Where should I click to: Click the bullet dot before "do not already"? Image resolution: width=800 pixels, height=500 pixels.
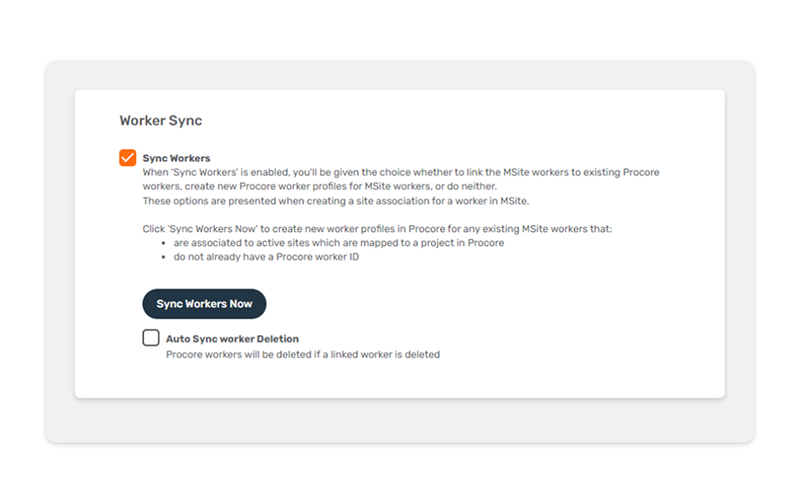163,258
